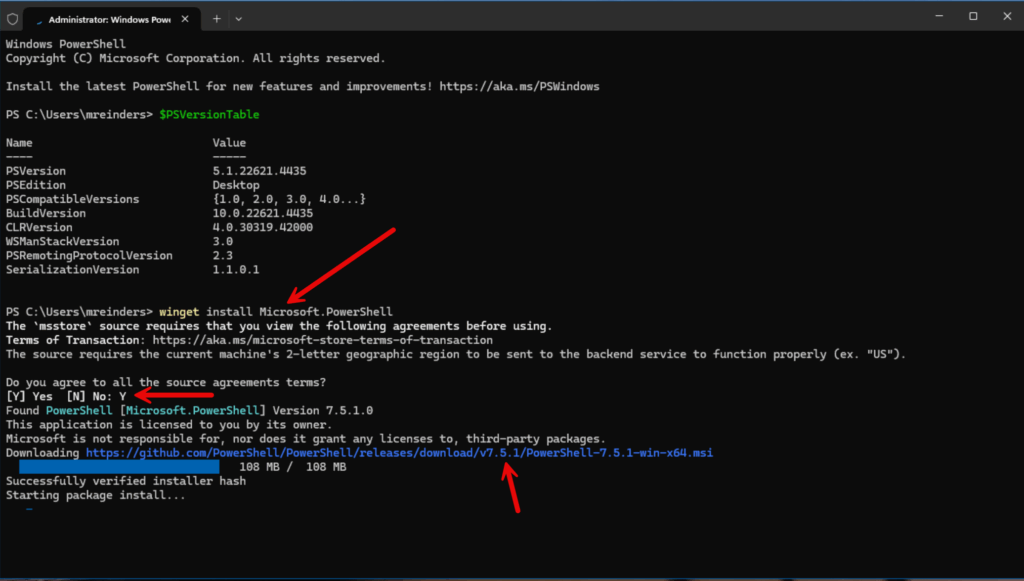Click the GitHub PowerShell-7.5.1 MSI download URL

coord(399,453)
